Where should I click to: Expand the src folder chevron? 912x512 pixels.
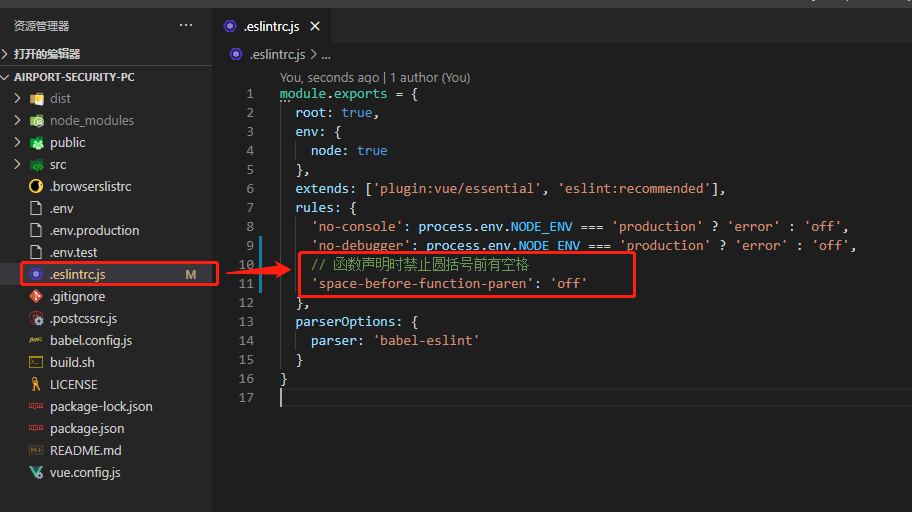pyautogui.click(x=17, y=165)
